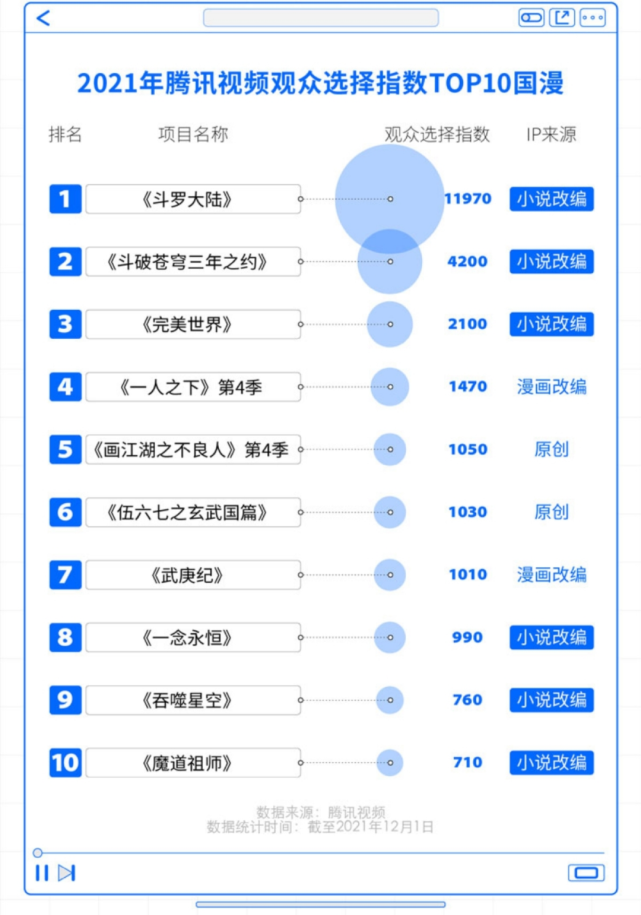Click the rank 10 number badge
The image size is (641, 915).
point(65,762)
